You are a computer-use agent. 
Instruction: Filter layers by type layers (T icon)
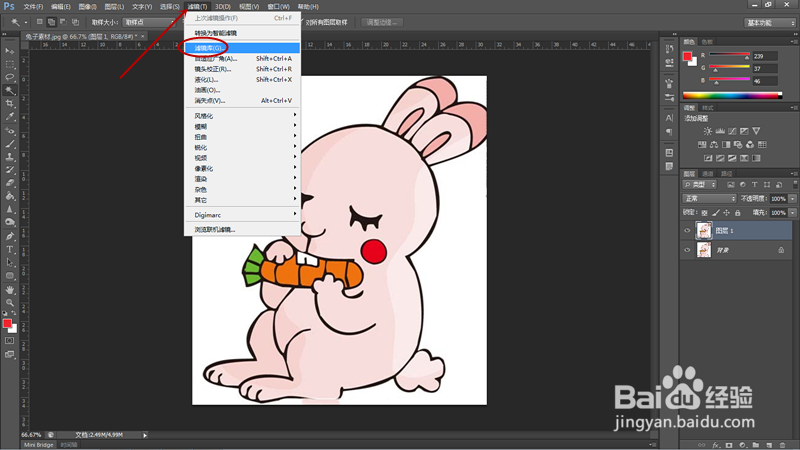coord(755,185)
